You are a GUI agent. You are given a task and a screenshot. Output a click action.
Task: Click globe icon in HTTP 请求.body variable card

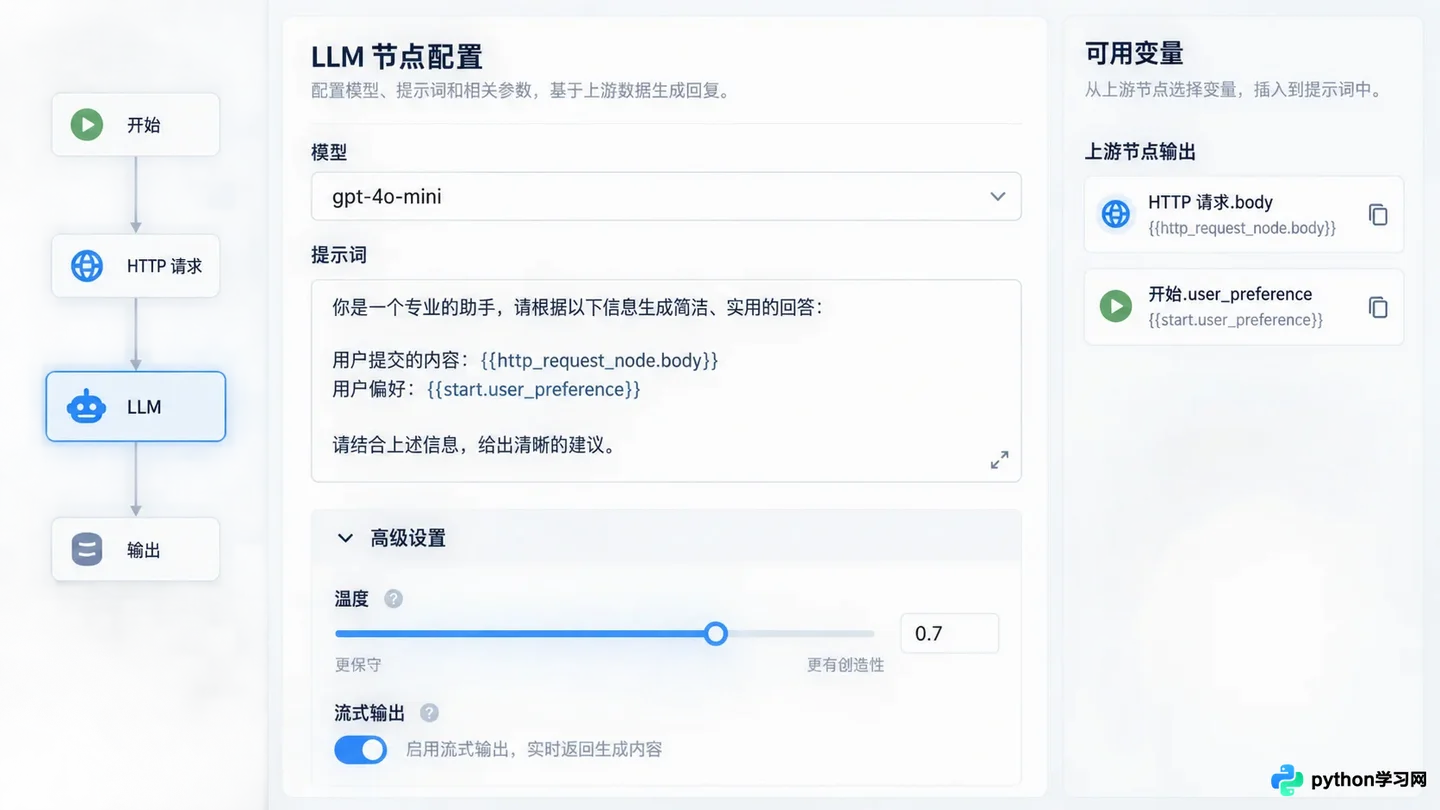click(1115, 213)
